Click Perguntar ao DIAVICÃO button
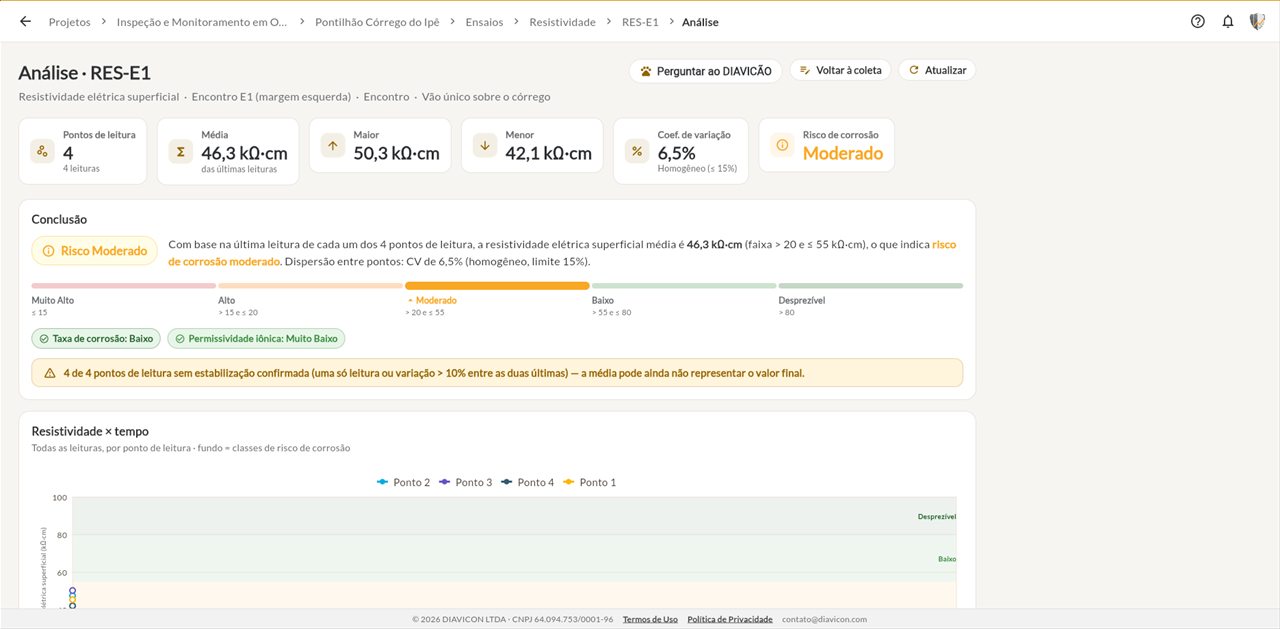The width and height of the screenshot is (1280, 629). tap(706, 71)
